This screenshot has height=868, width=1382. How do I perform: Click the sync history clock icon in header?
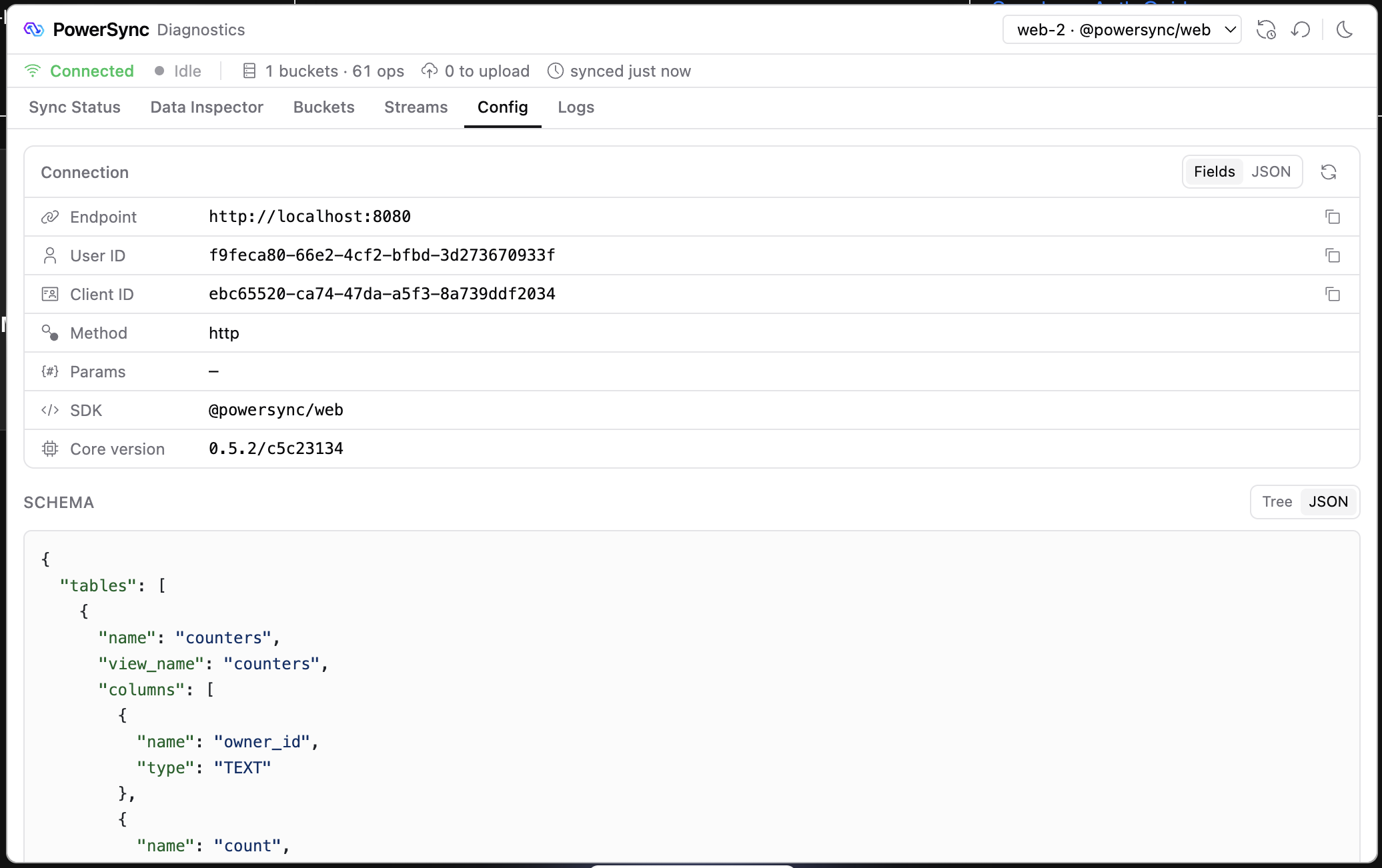click(x=1266, y=30)
